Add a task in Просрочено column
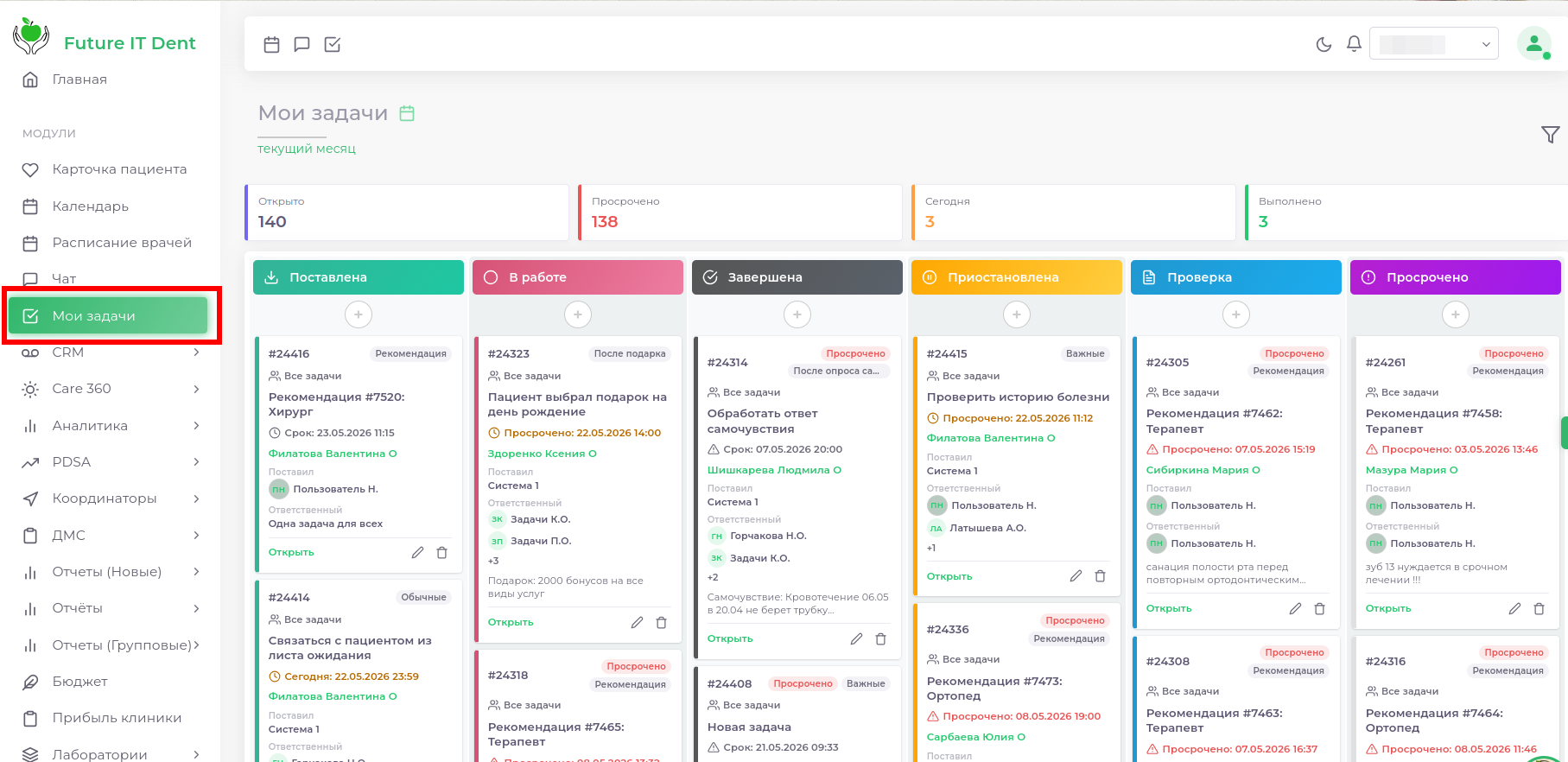The width and height of the screenshot is (1568, 762). (1456, 314)
